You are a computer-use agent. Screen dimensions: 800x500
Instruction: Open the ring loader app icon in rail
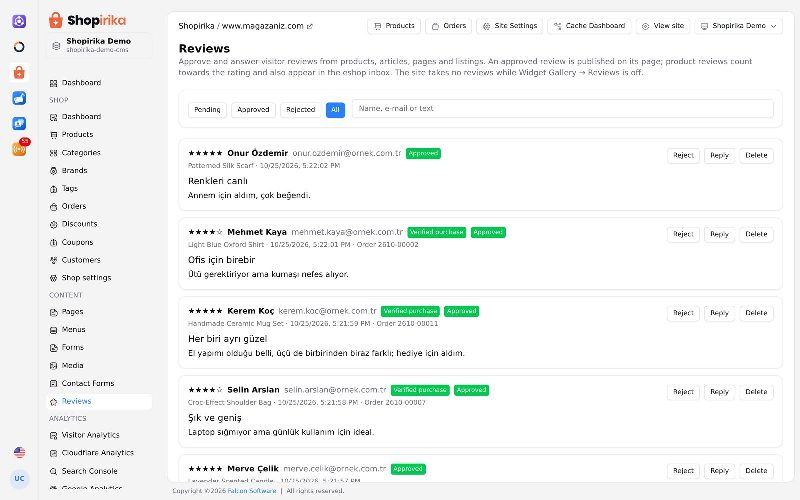click(19, 47)
